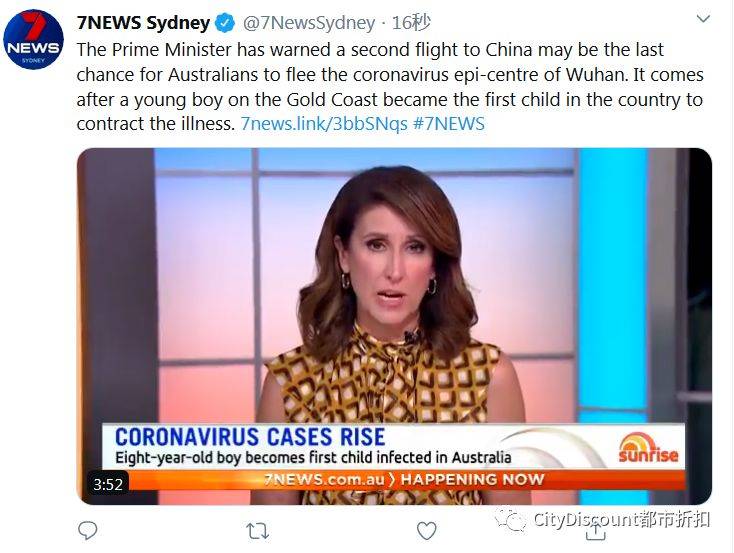Viewport: 734px width, 553px height.
Task: Click the retweet arrows icon
Action: [257, 531]
